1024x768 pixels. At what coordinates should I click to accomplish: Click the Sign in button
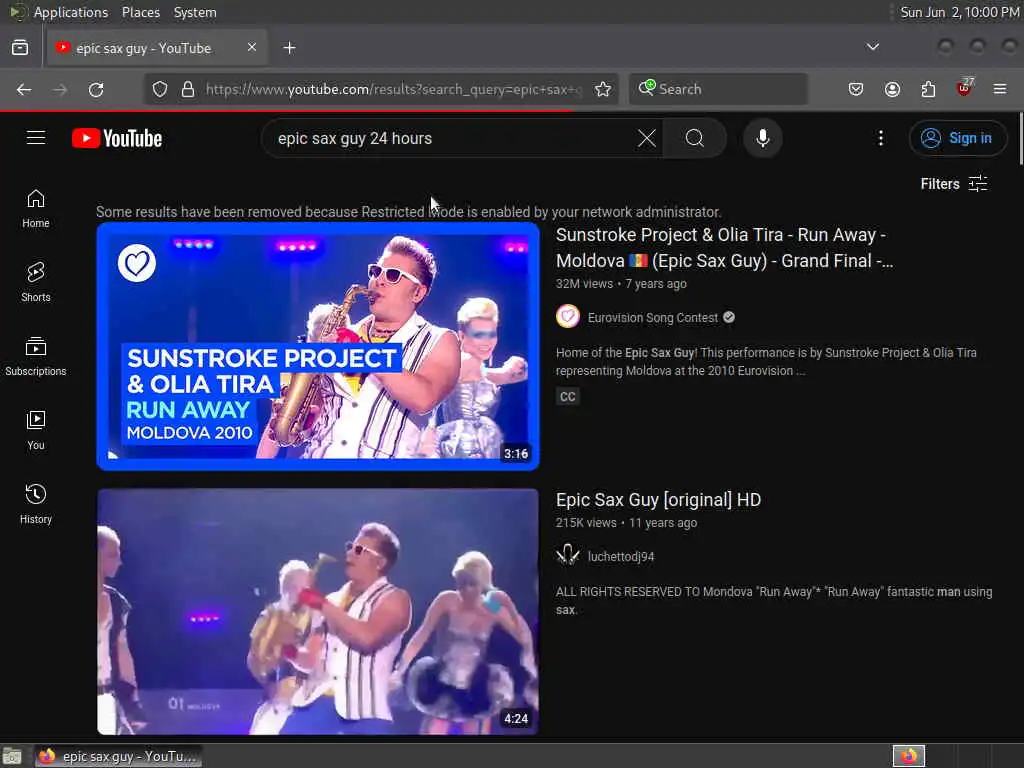tap(958, 138)
